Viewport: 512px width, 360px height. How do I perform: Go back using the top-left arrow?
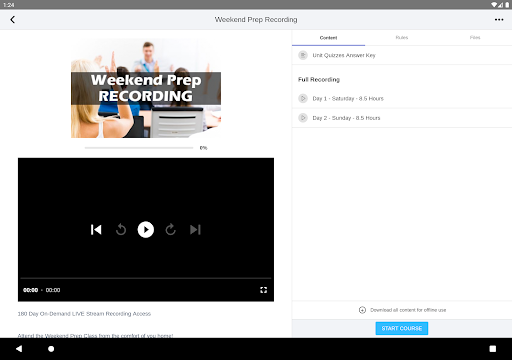click(x=13, y=20)
